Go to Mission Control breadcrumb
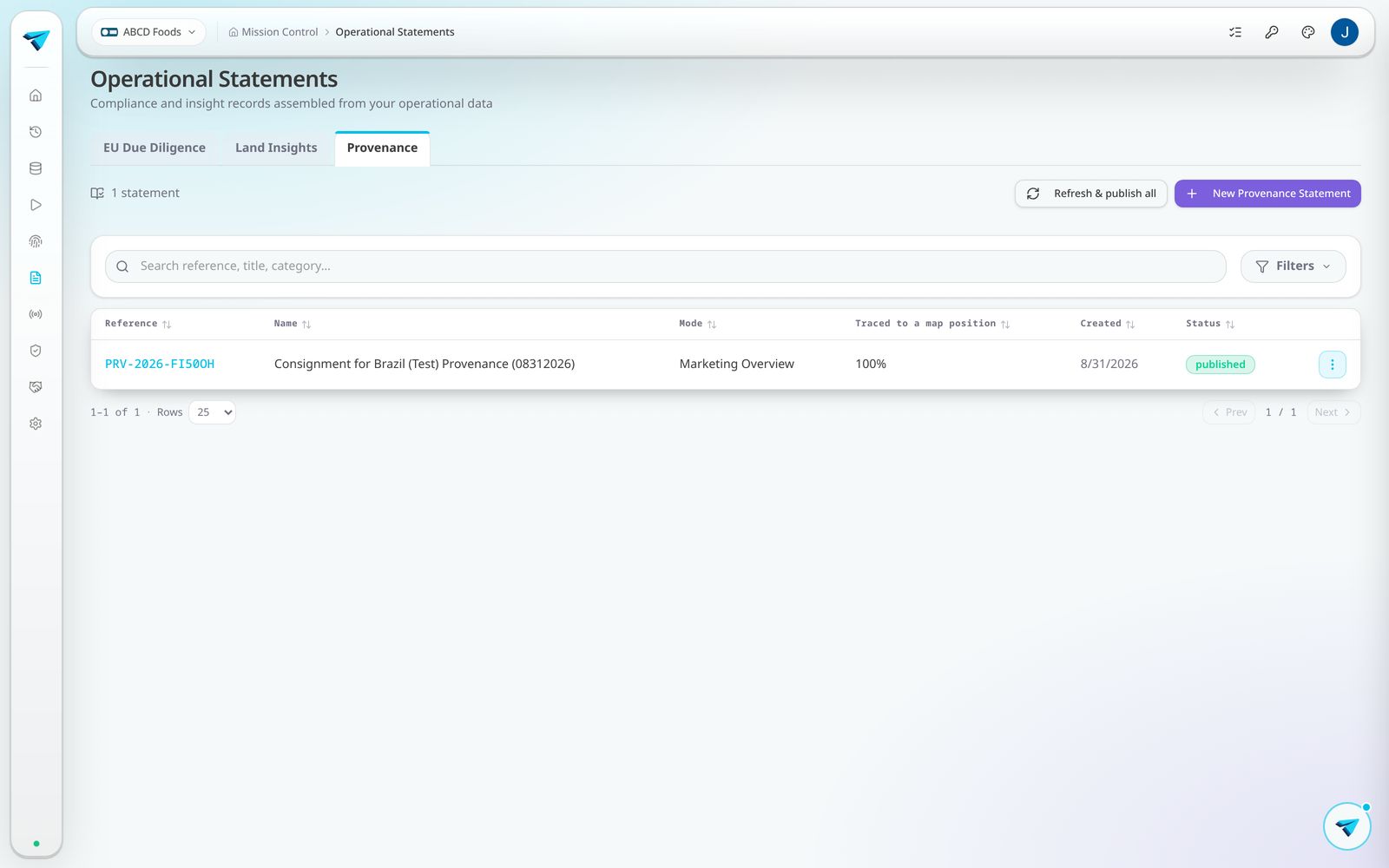This screenshot has width=1389, height=868. [273, 32]
